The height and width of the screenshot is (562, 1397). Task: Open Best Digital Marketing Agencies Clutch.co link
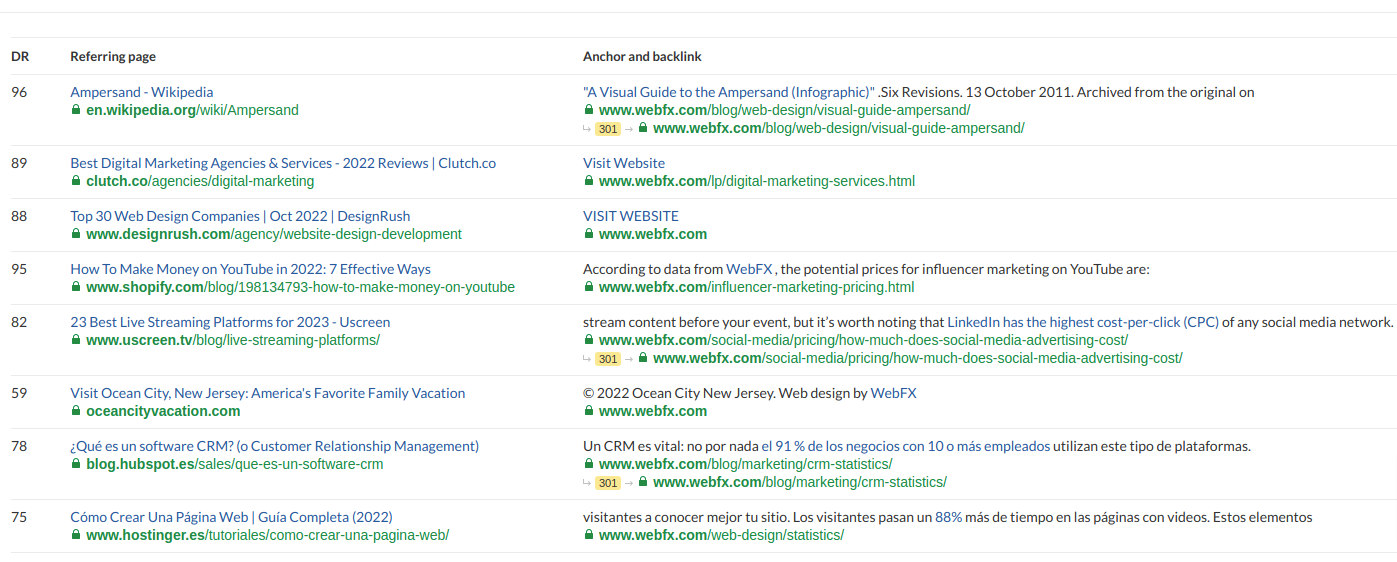(x=283, y=163)
